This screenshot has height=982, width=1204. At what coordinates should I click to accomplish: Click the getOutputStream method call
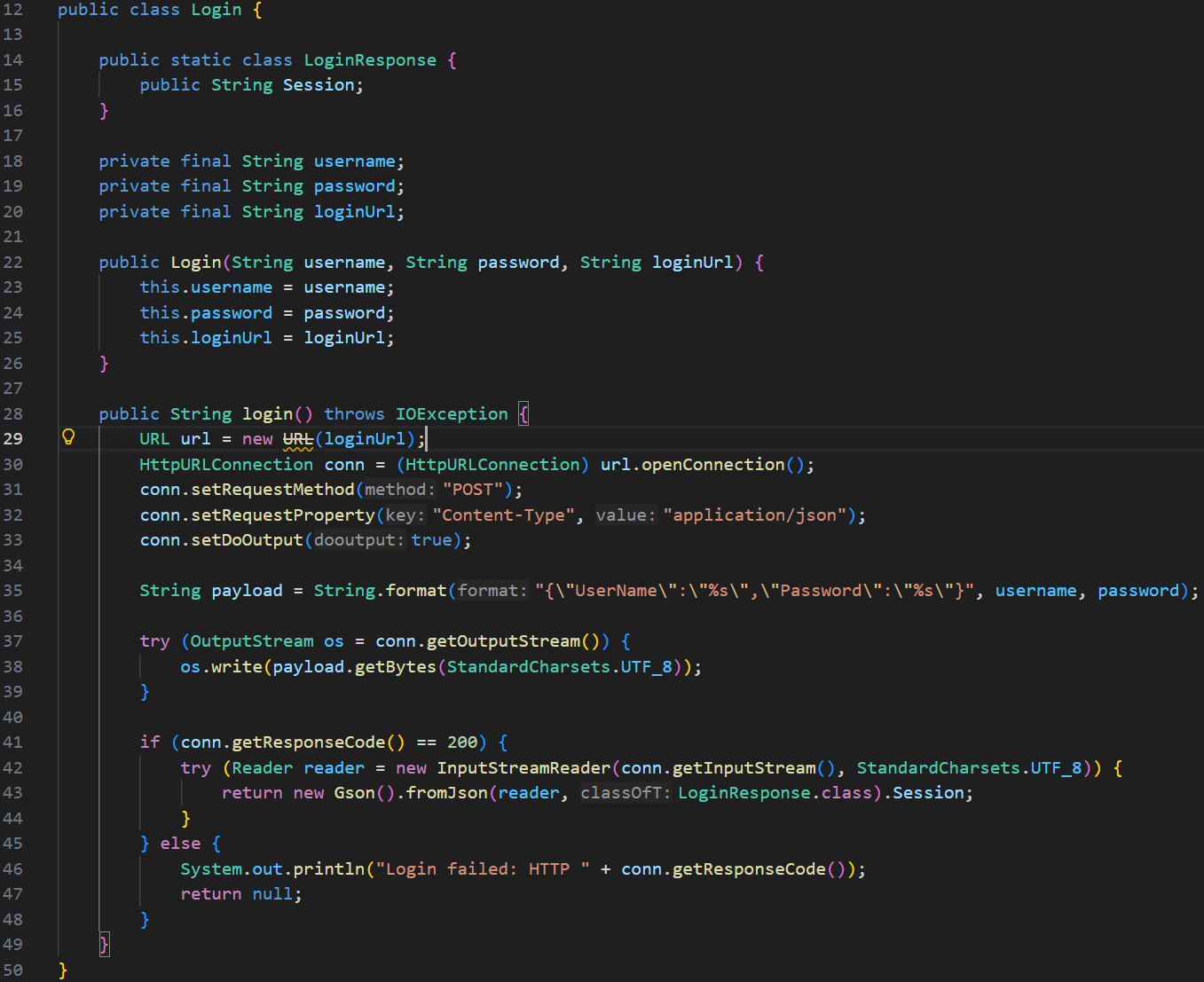[x=503, y=641]
